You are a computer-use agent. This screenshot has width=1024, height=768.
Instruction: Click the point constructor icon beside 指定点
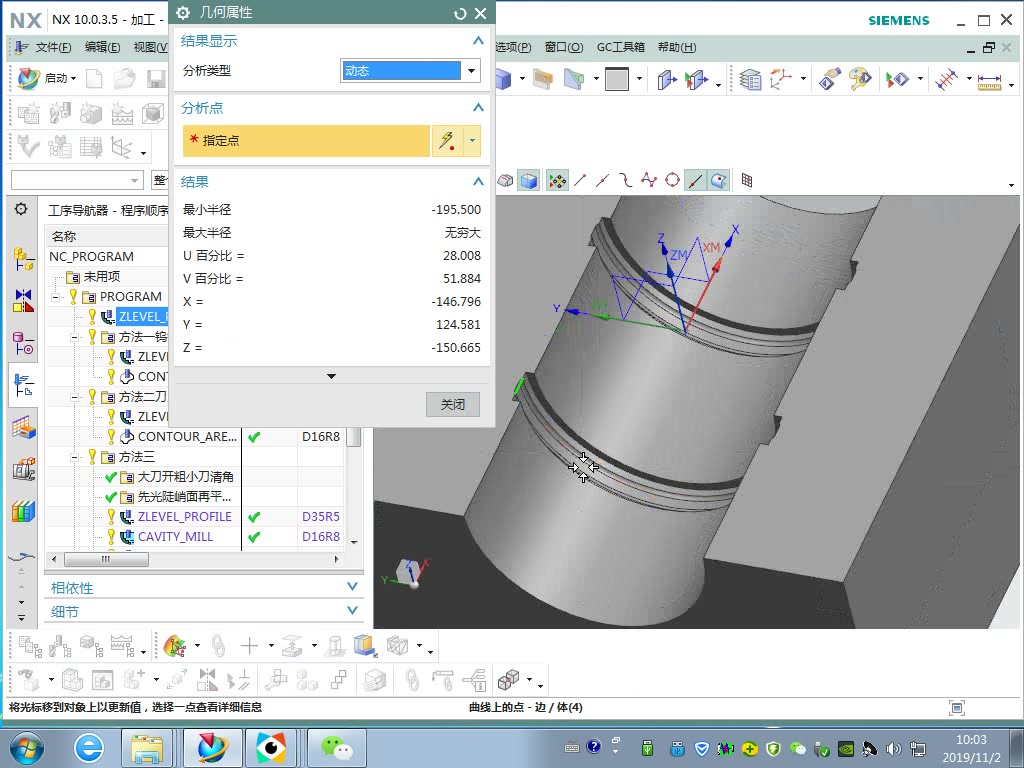point(447,141)
